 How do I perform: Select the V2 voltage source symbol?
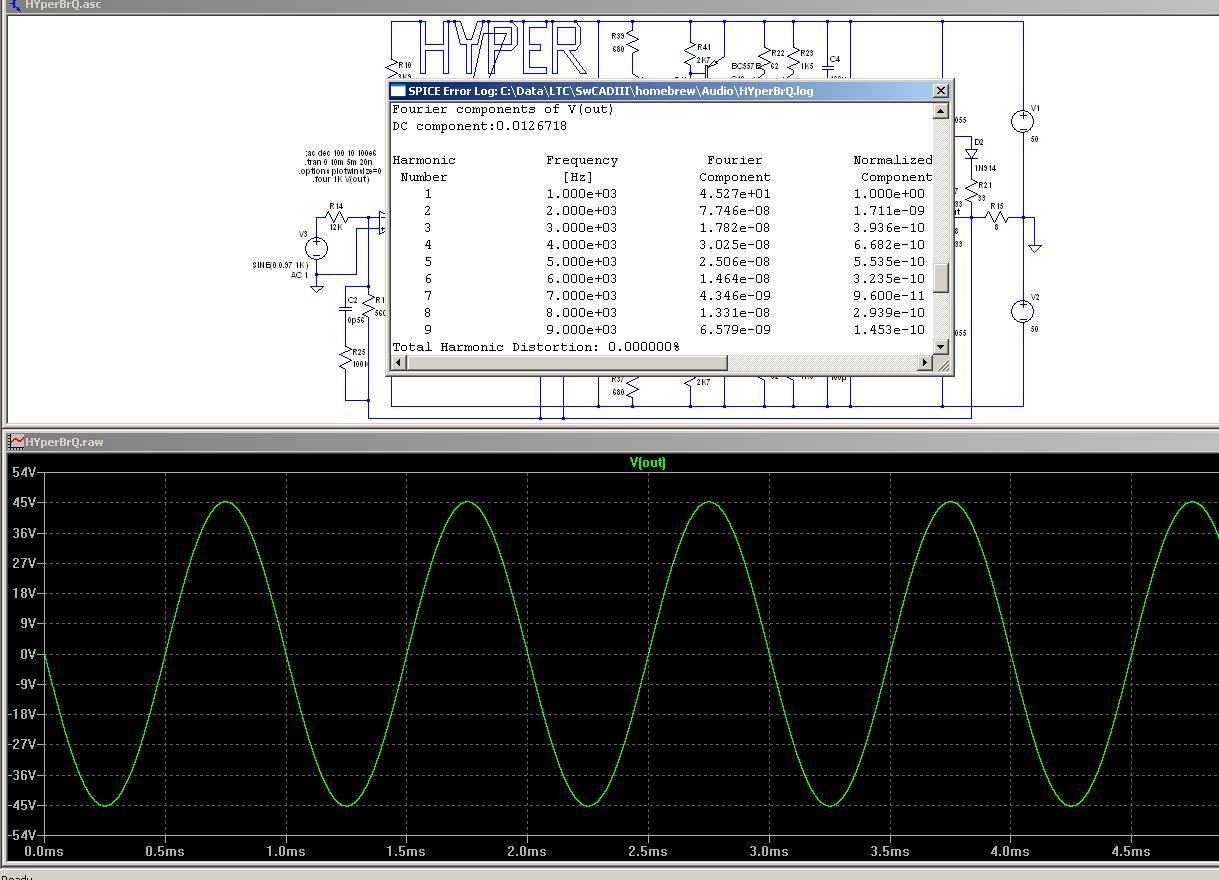coord(1022,311)
